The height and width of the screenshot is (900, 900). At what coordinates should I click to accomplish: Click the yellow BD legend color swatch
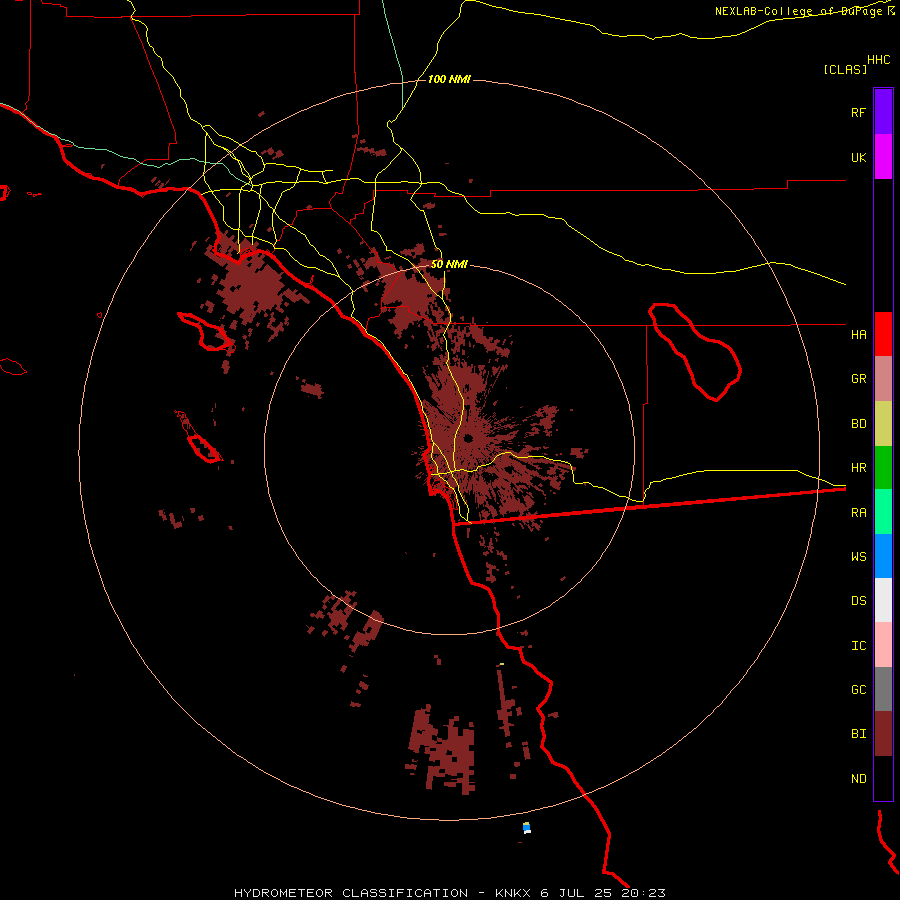(883, 424)
